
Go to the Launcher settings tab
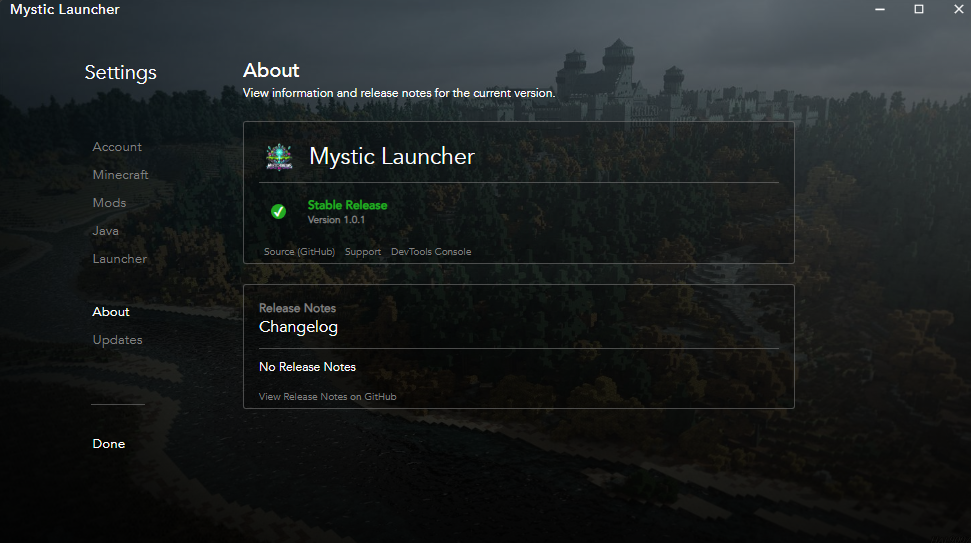(x=120, y=259)
